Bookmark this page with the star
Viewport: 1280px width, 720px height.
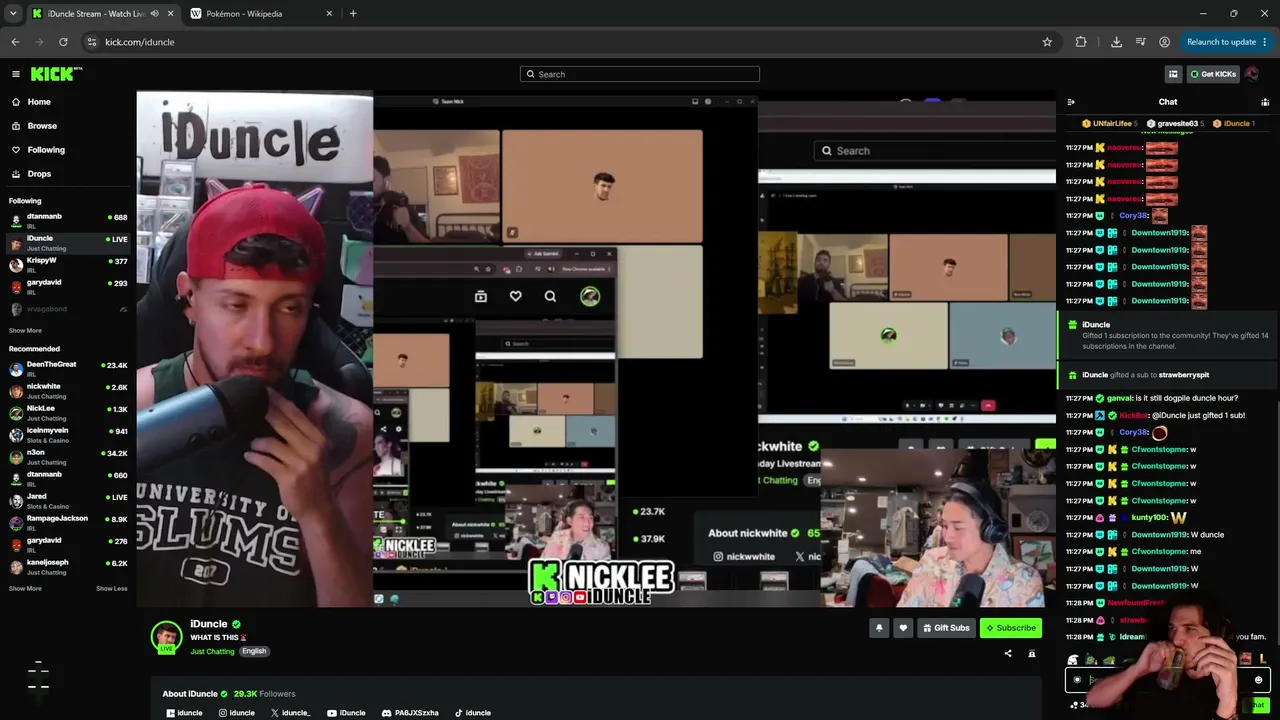tap(1047, 42)
